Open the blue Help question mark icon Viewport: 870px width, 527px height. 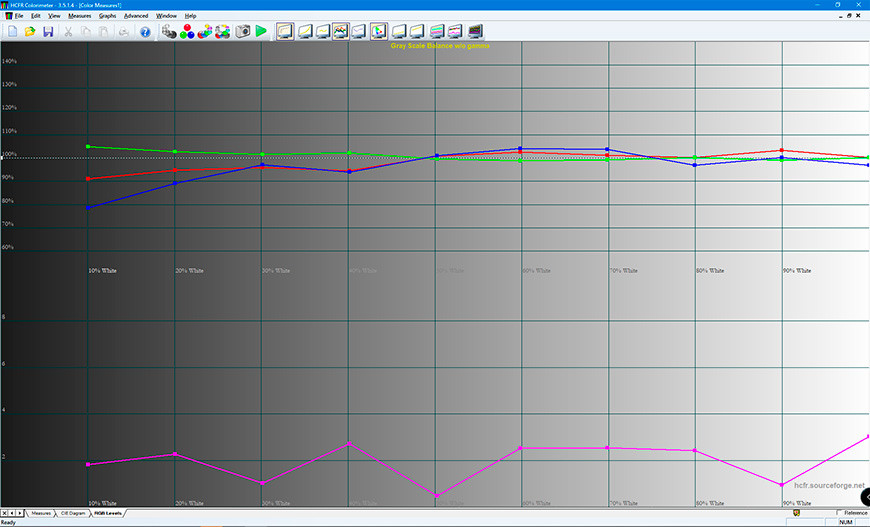click(x=145, y=32)
